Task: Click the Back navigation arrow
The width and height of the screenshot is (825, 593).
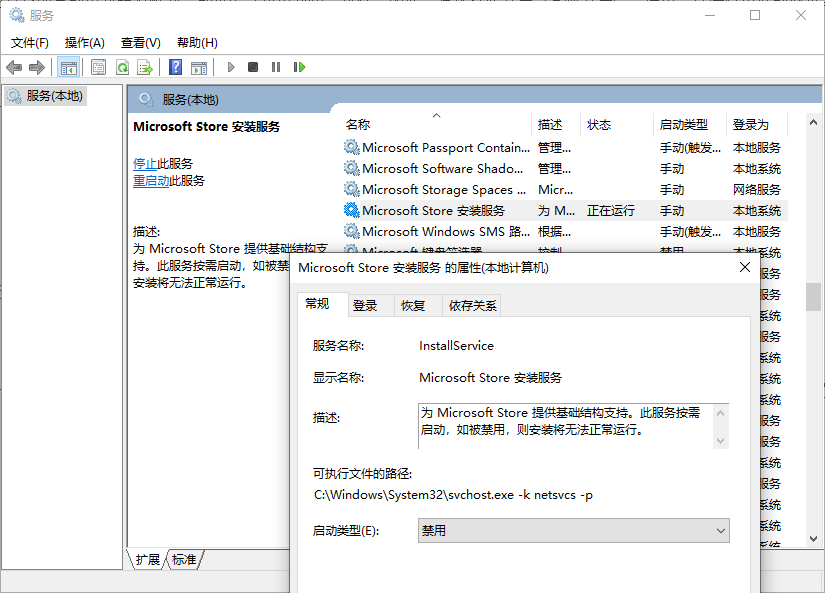Action: 14,67
